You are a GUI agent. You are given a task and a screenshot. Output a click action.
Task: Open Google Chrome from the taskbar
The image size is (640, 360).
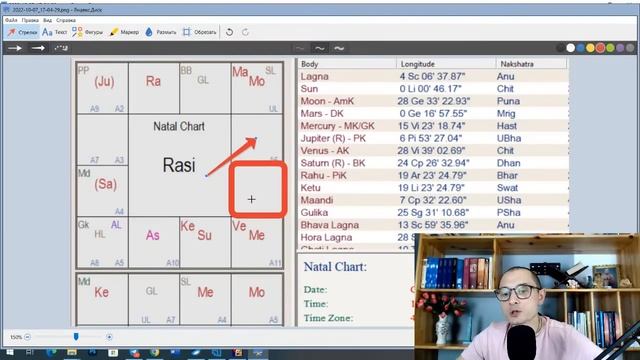click(155, 353)
